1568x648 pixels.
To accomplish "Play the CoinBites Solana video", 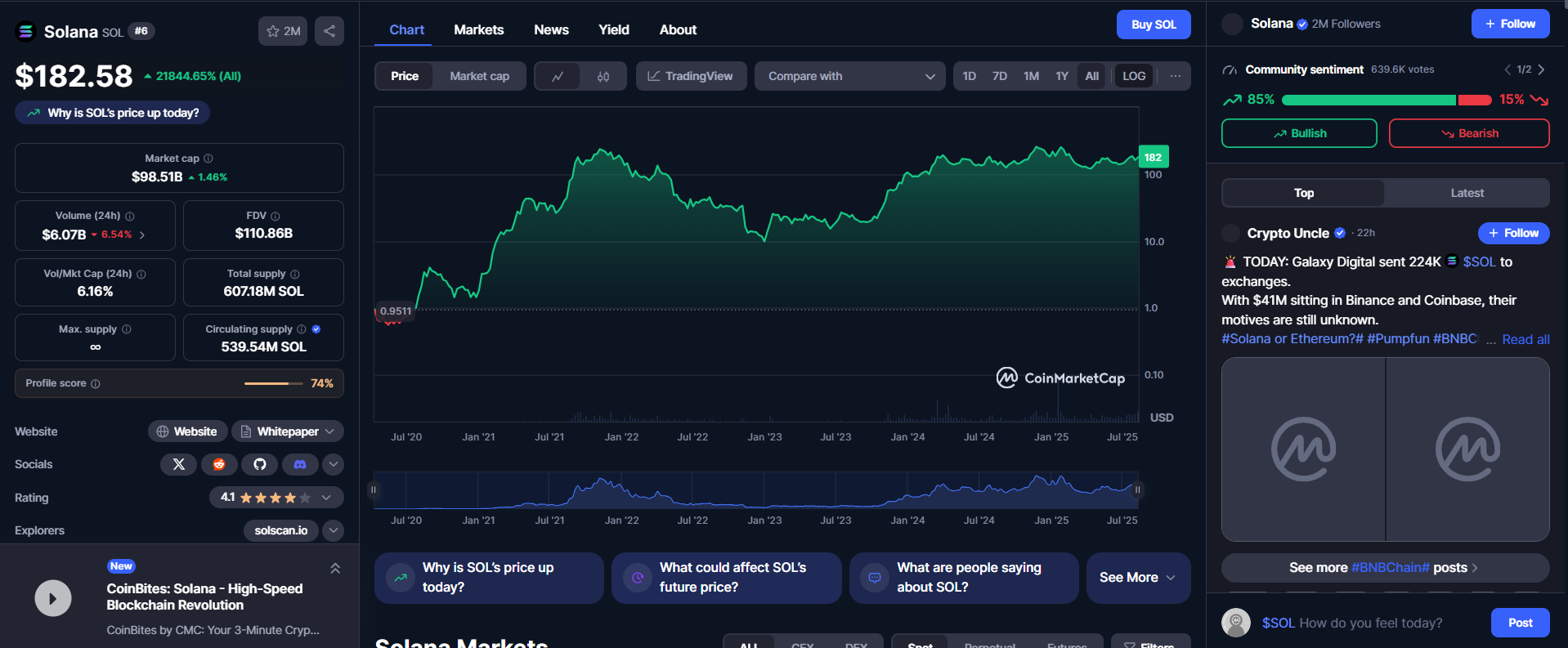I will click(x=53, y=598).
